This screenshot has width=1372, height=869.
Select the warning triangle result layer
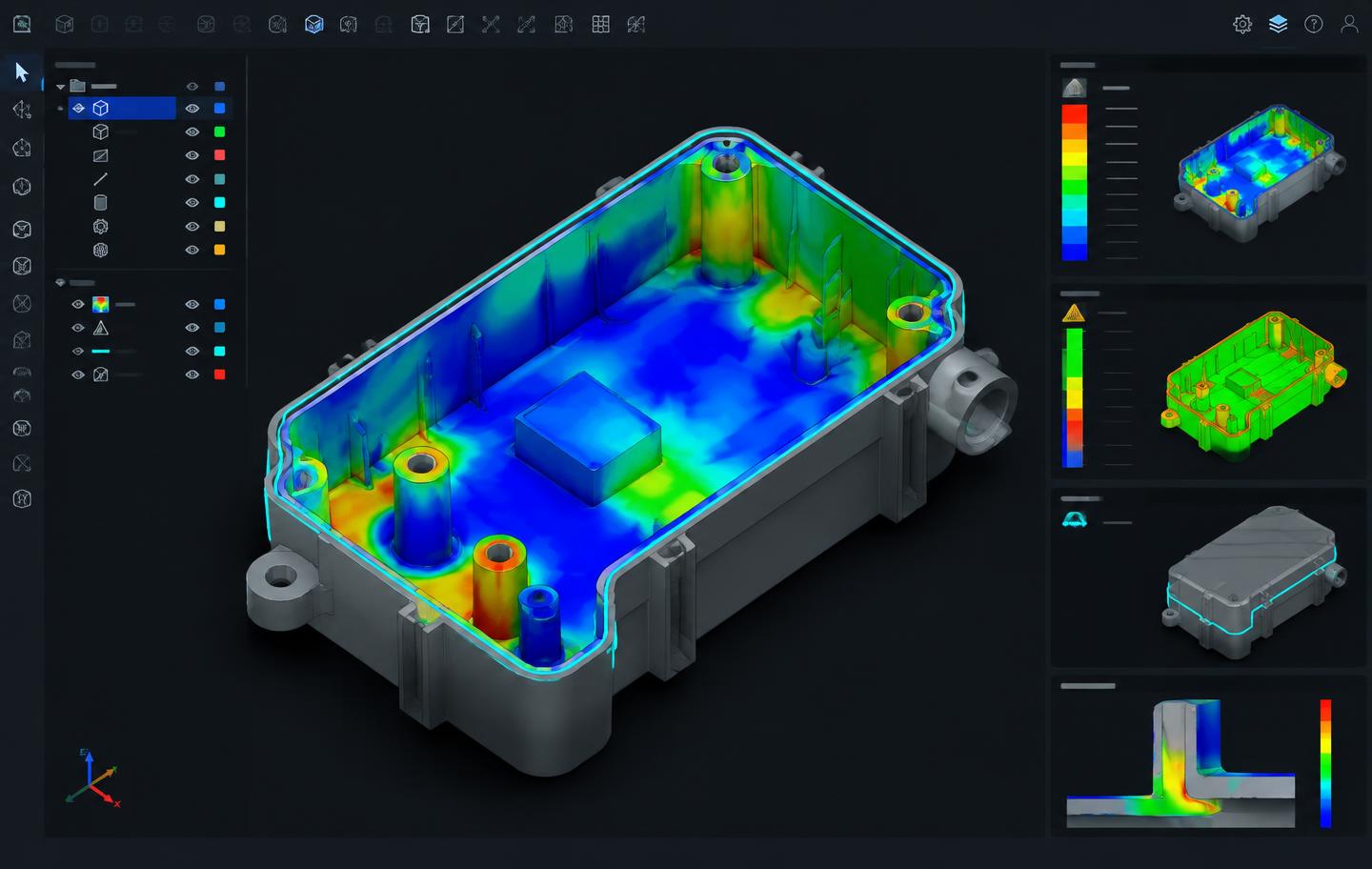pyautogui.click(x=100, y=328)
